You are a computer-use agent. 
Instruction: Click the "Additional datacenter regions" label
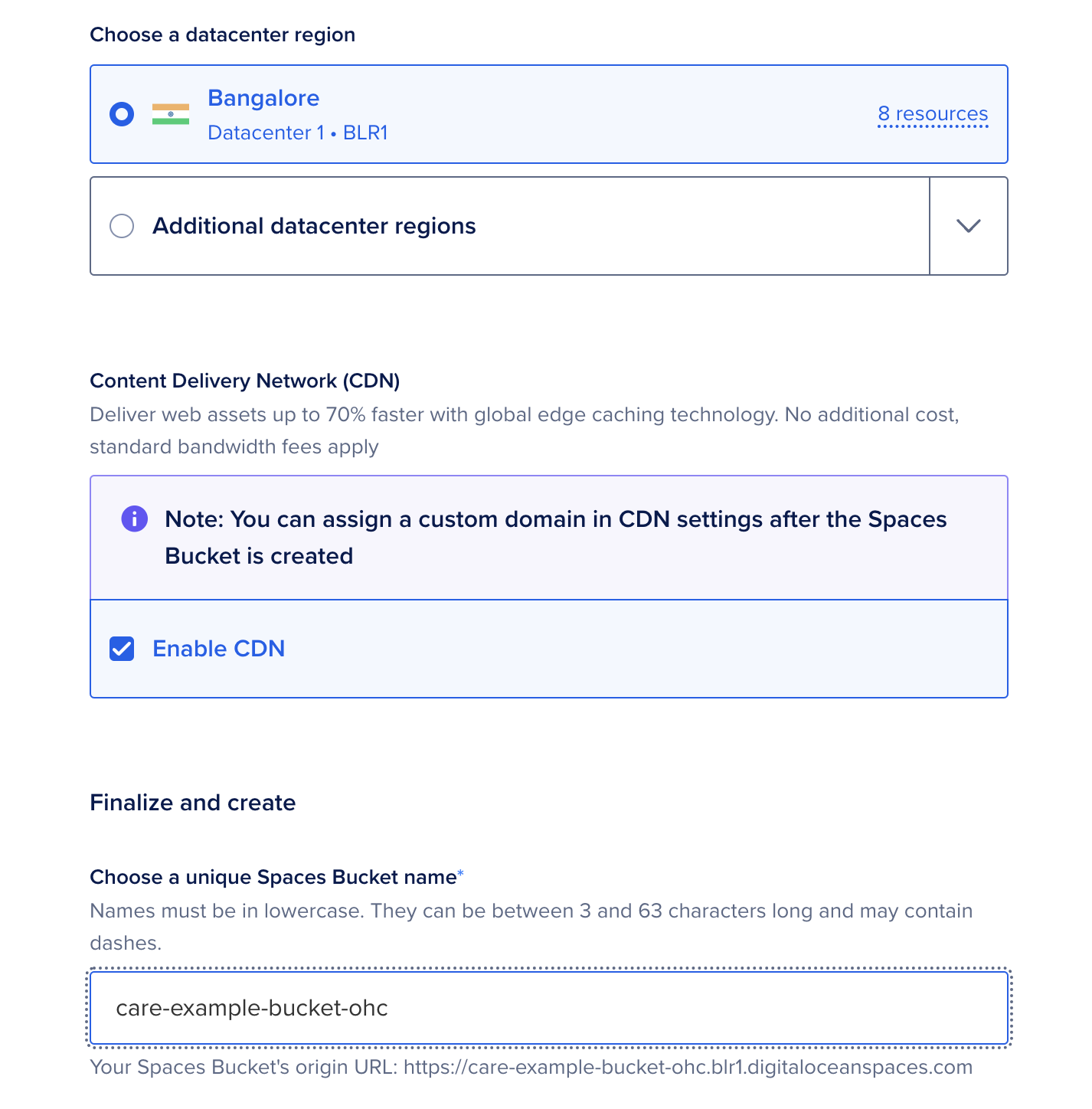[x=314, y=226]
